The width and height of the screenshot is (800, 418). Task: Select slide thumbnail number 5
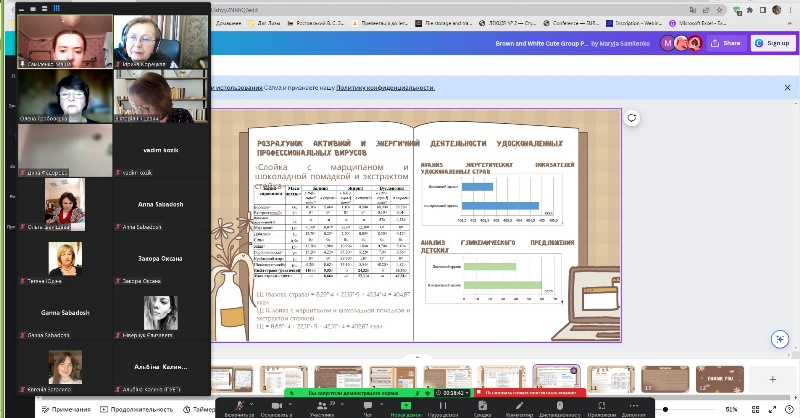(x=284, y=379)
